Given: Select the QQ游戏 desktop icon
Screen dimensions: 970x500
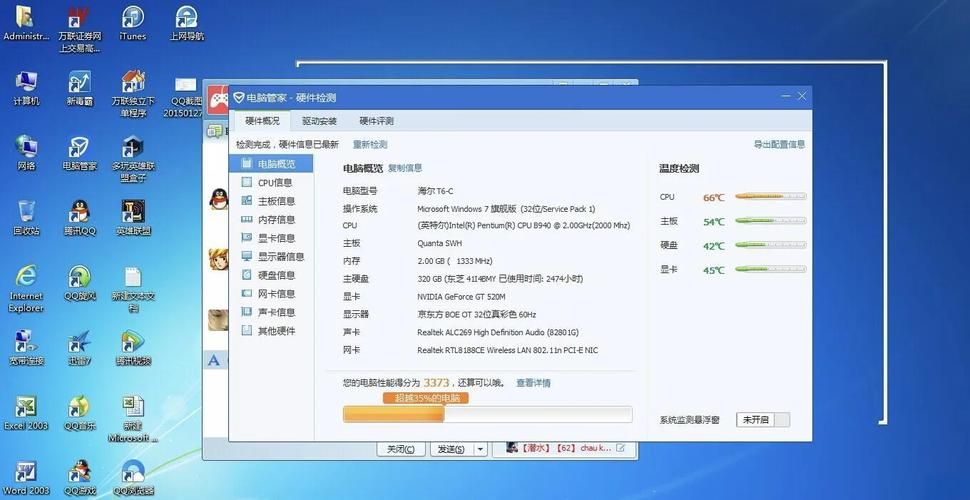Looking at the screenshot, I should [x=79, y=478].
